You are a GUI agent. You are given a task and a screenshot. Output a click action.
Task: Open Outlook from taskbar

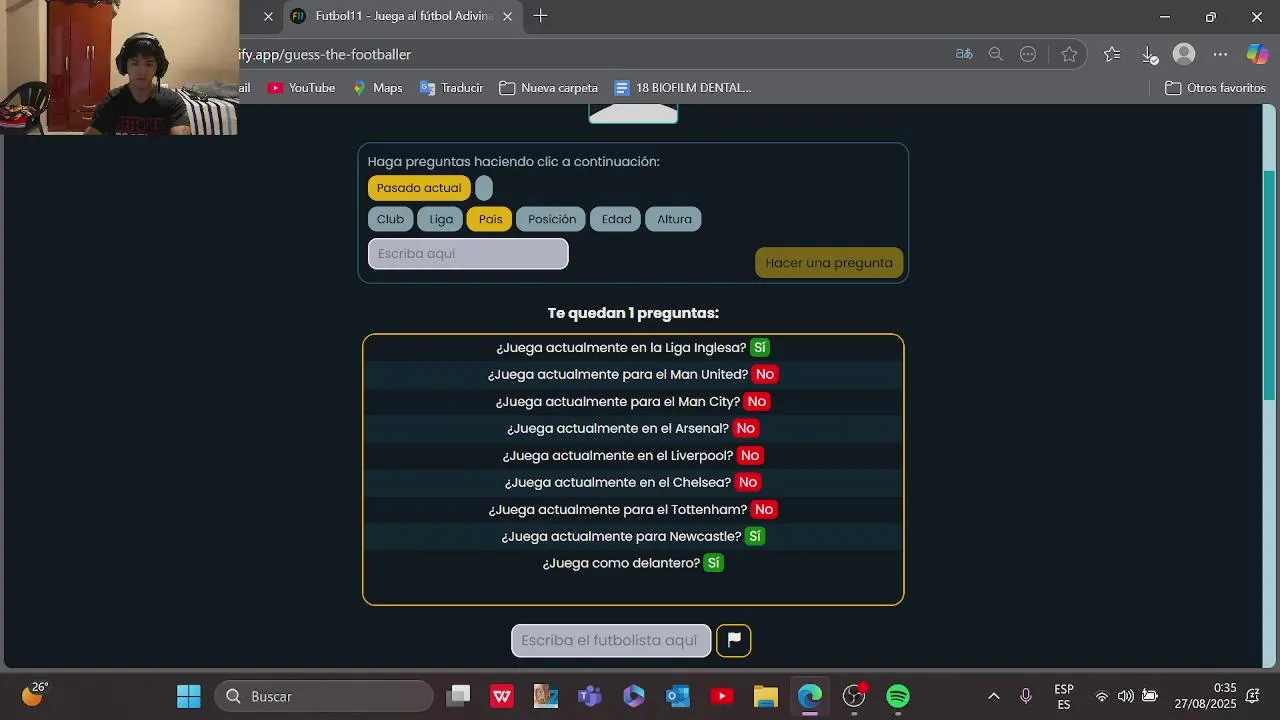click(x=678, y=696)
